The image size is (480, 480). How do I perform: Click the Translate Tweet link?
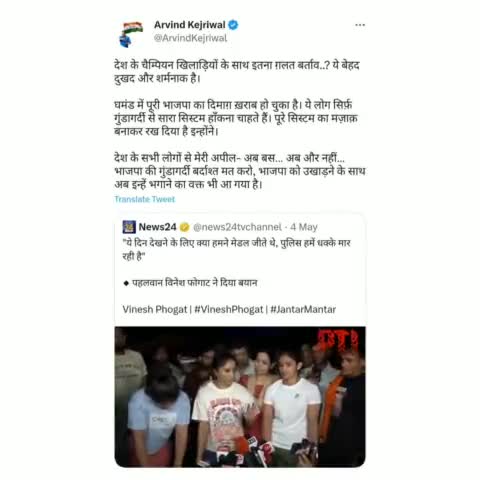(x=145, y=199)
